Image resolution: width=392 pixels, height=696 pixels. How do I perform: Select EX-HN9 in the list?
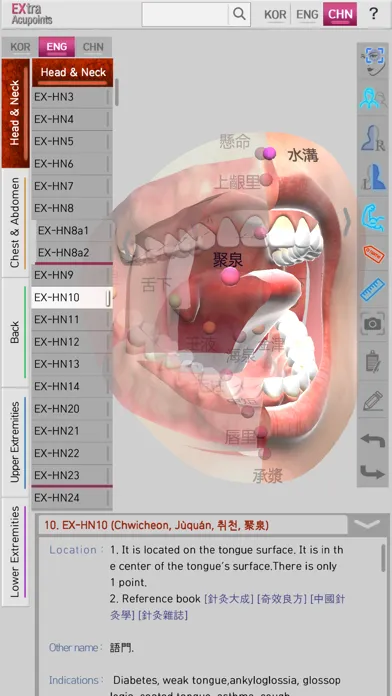71,275
